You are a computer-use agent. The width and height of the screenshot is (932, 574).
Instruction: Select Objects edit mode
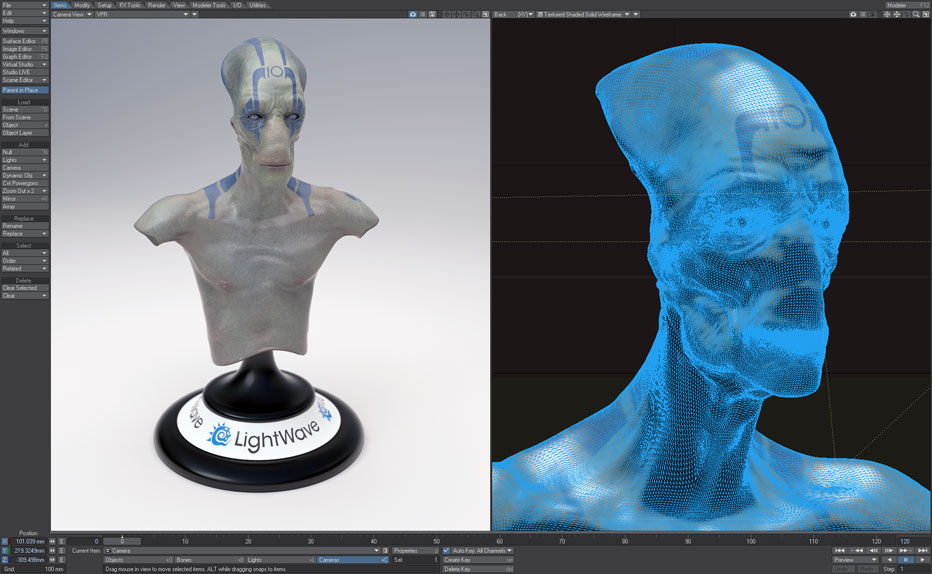[138, 560]
